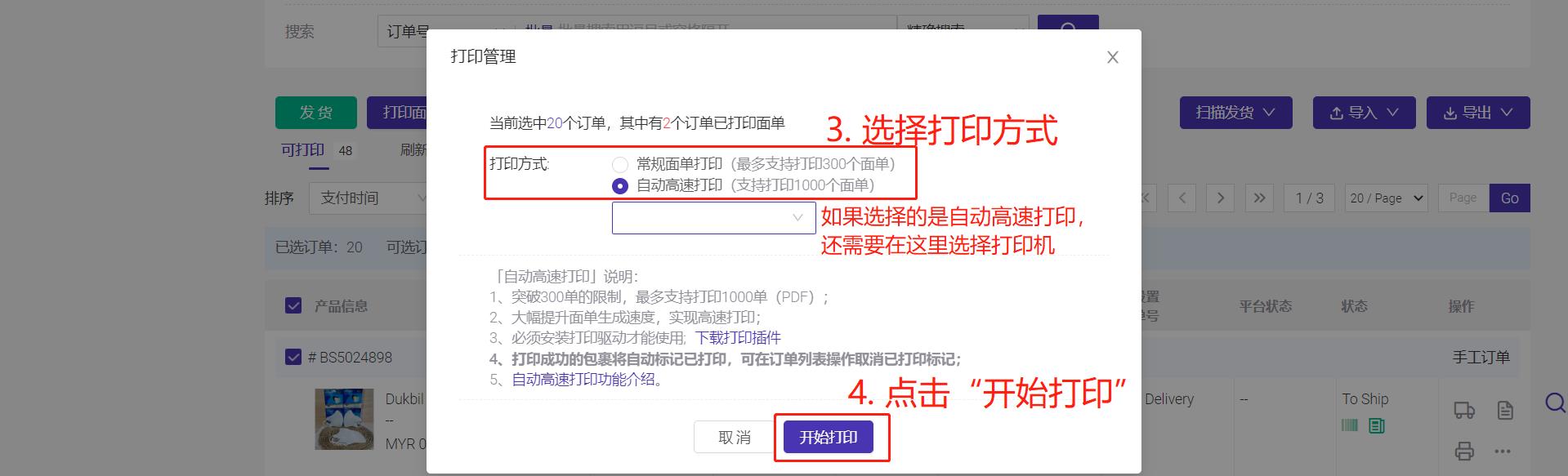The image size is (1568, 476).
Task: Go to the next page arrow
Action: 1221,198
